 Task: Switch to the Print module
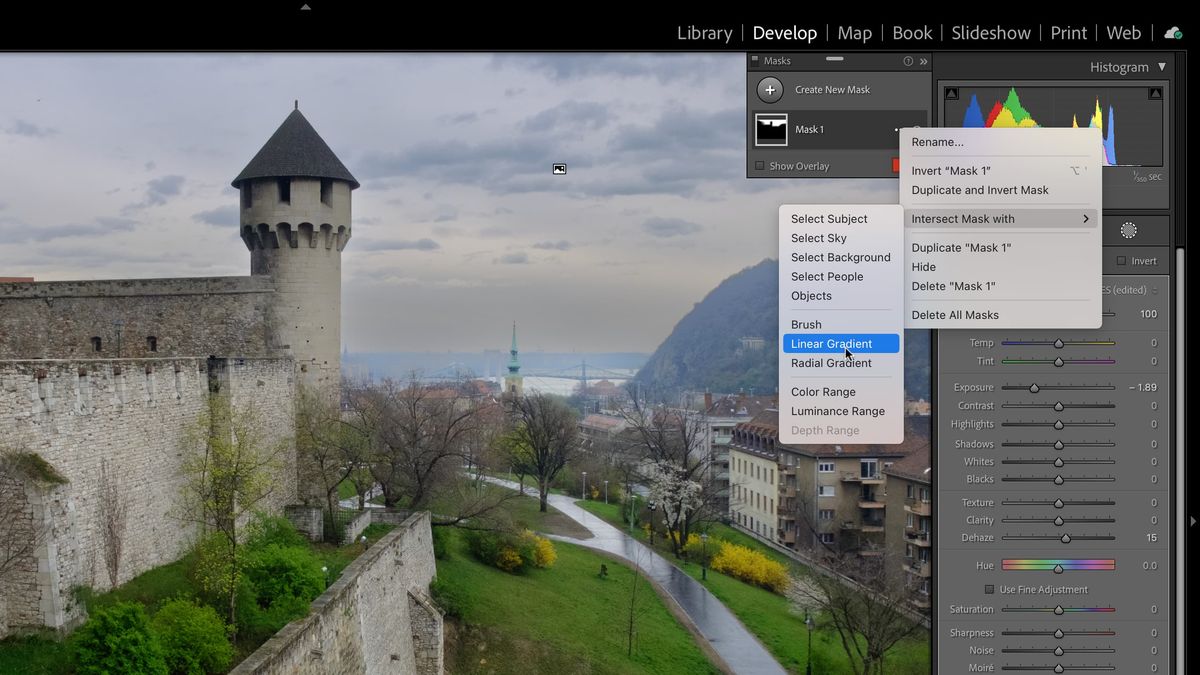click(x=1068, y=32)
